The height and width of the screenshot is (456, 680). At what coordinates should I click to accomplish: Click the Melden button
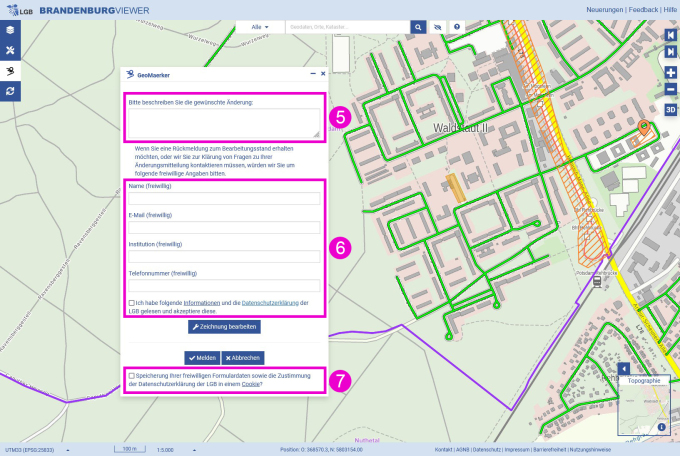[202, 358]
